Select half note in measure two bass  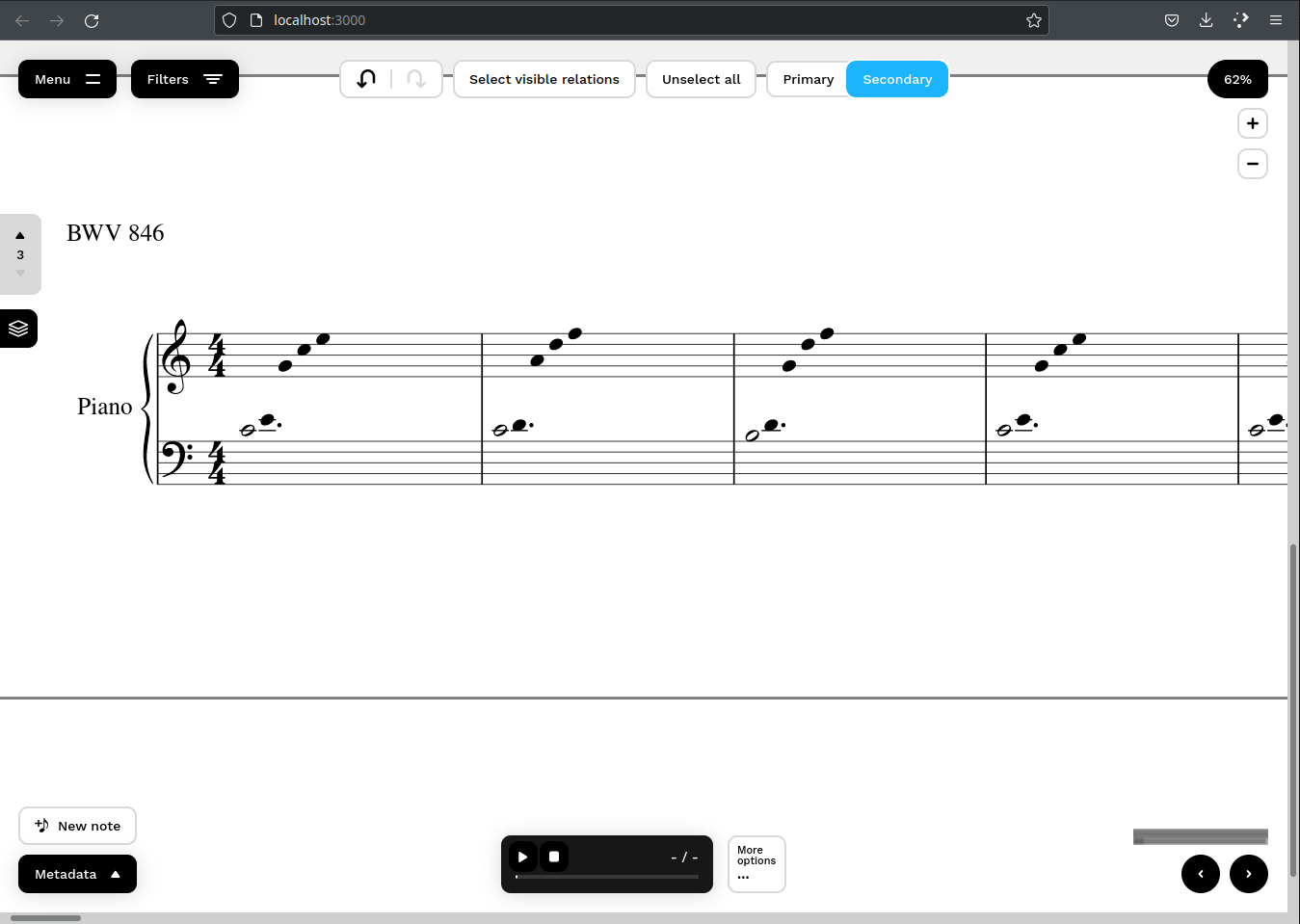(500, 431)
